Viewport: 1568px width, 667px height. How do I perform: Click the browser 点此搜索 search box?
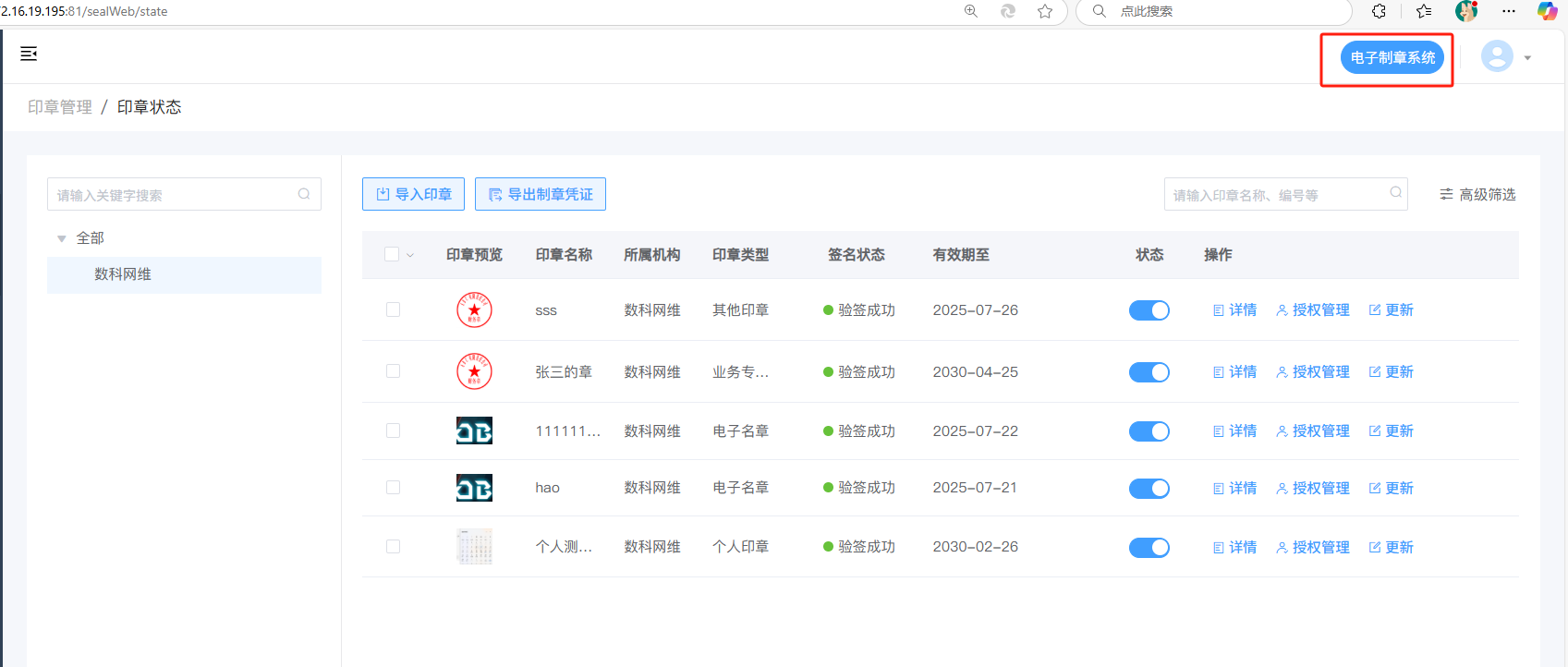pos(1213,11)
